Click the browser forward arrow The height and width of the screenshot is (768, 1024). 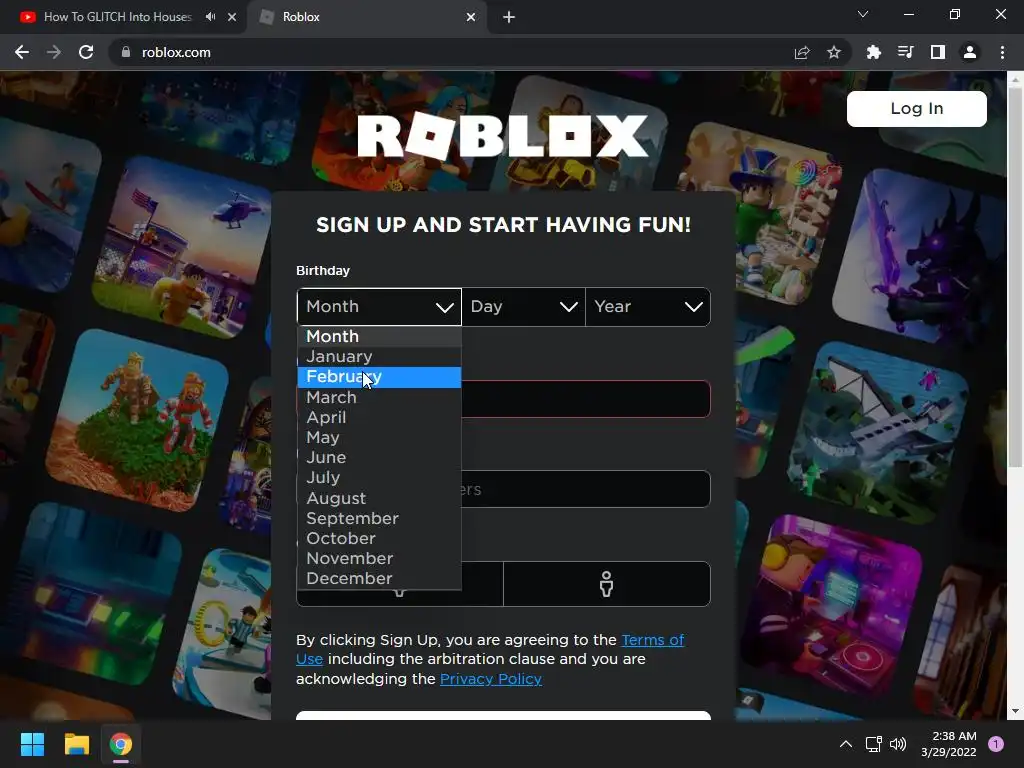[x=54, y=52]
